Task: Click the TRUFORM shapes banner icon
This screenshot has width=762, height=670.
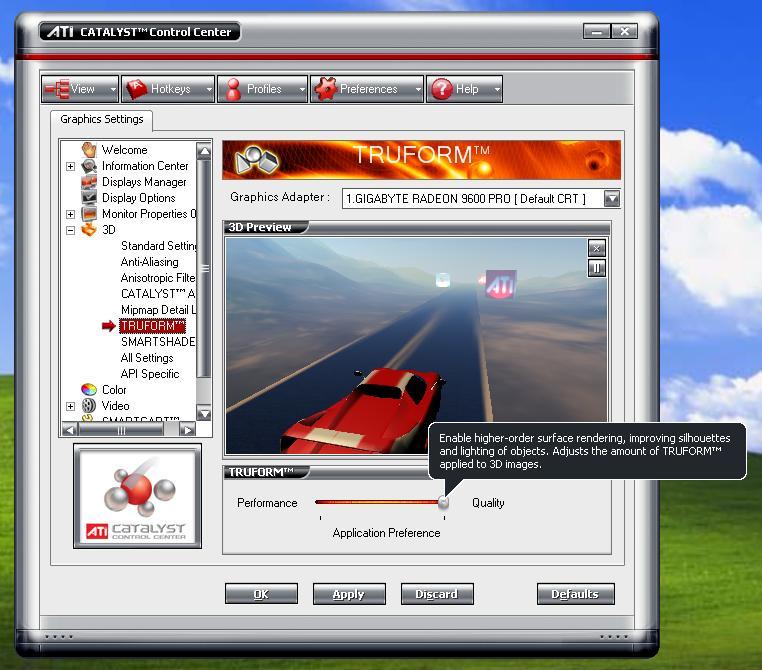Action: [x=256, y=160]
